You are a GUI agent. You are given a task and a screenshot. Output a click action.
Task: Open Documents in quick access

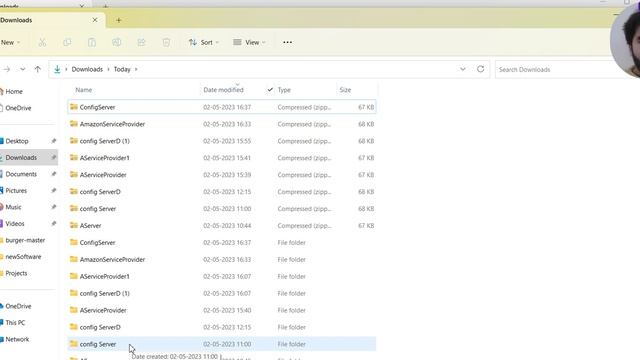click(21, 174)
